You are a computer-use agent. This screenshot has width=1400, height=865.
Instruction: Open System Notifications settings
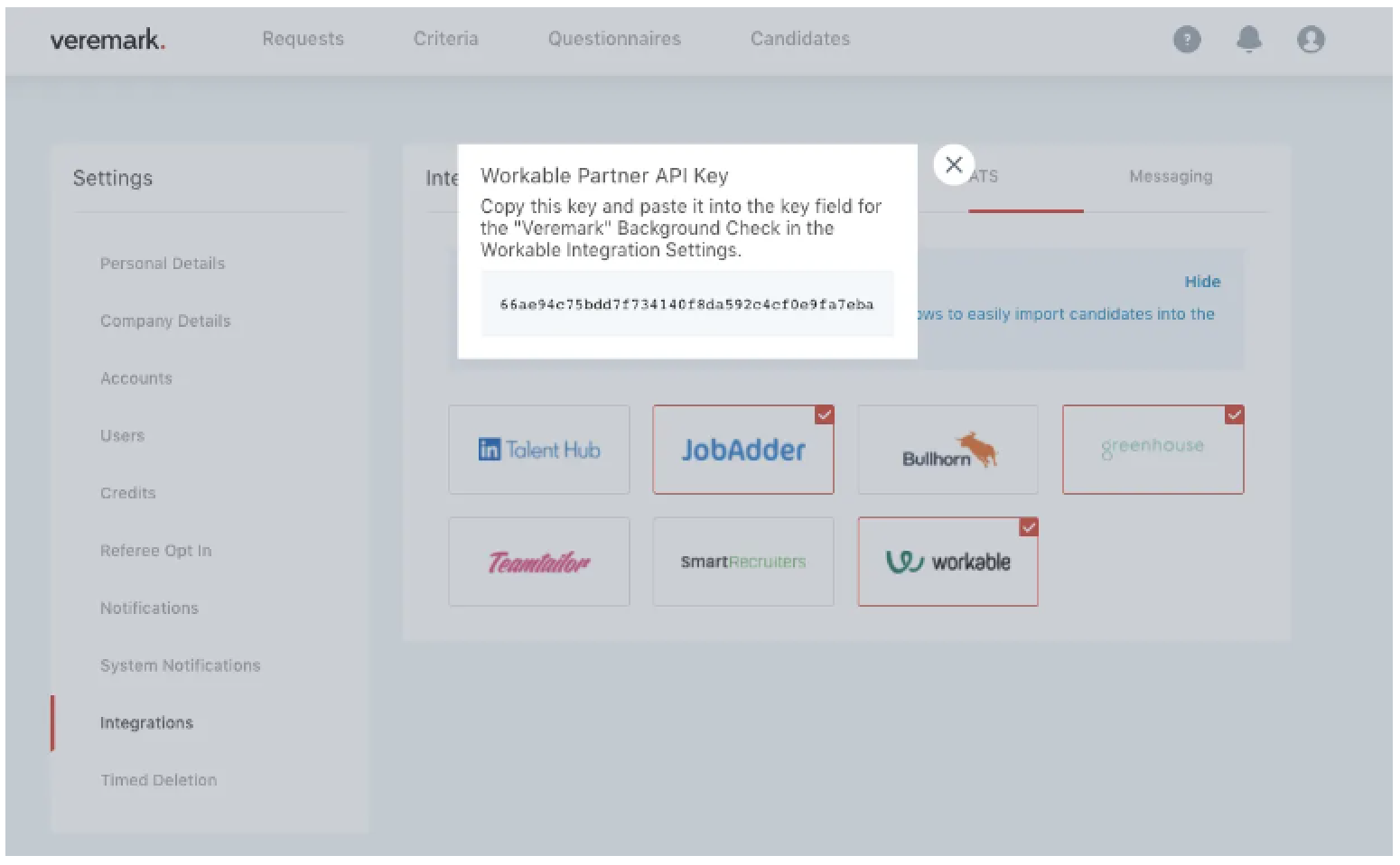pyautogui.click(x=181, y=665)
